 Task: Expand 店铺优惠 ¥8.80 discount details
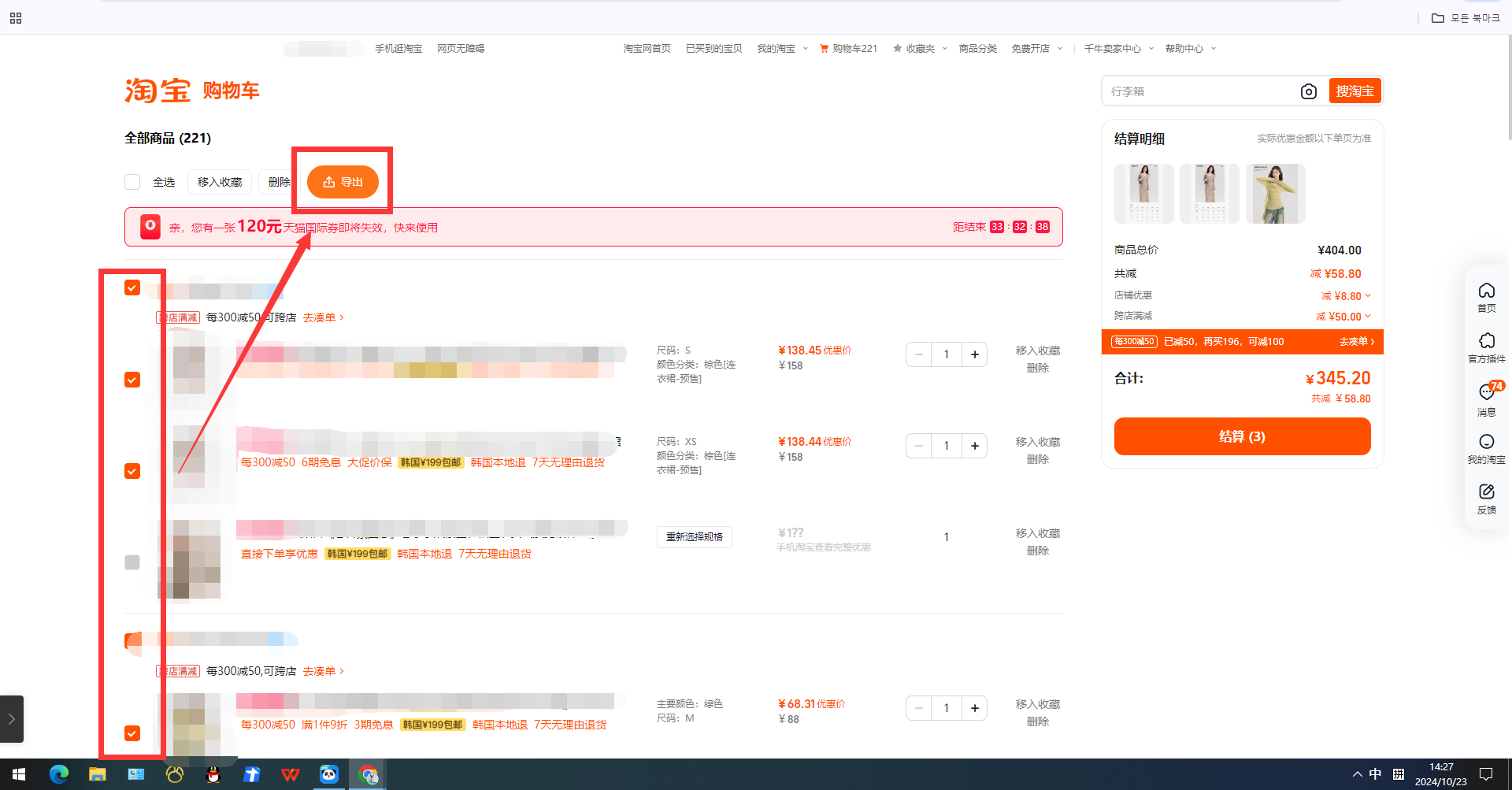[x=1367, y=295]
